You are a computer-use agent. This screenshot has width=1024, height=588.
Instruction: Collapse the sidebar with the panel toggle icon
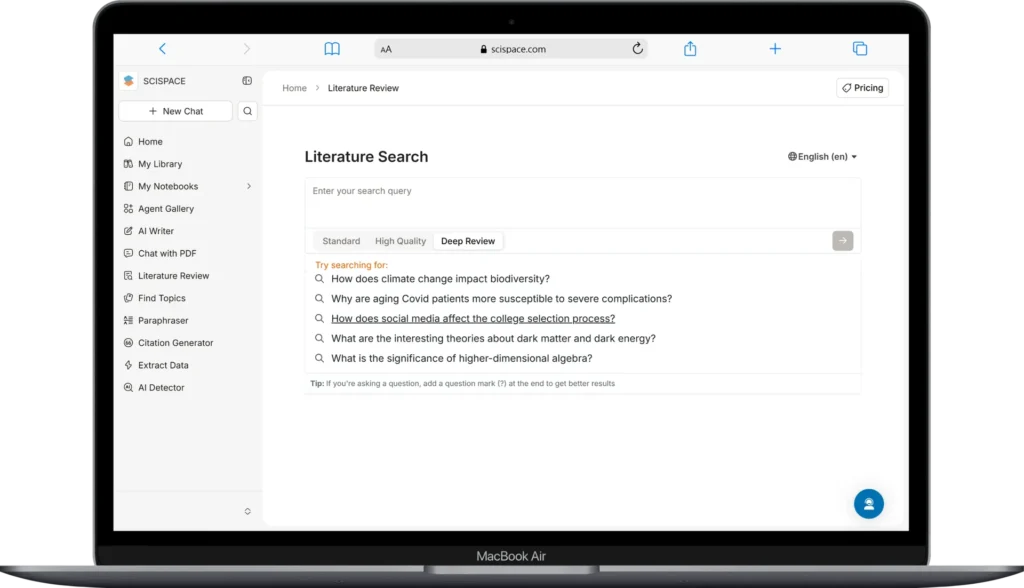point(247,80)
